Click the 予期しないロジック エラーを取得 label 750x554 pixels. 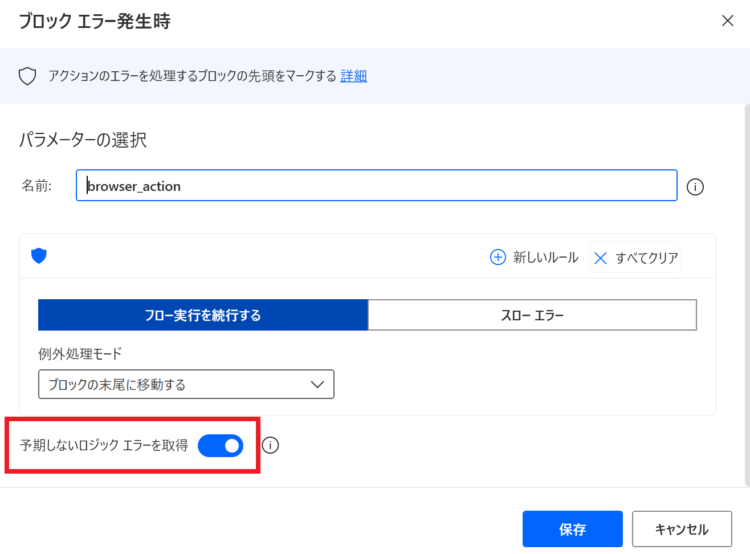click(x=104, y=445)
